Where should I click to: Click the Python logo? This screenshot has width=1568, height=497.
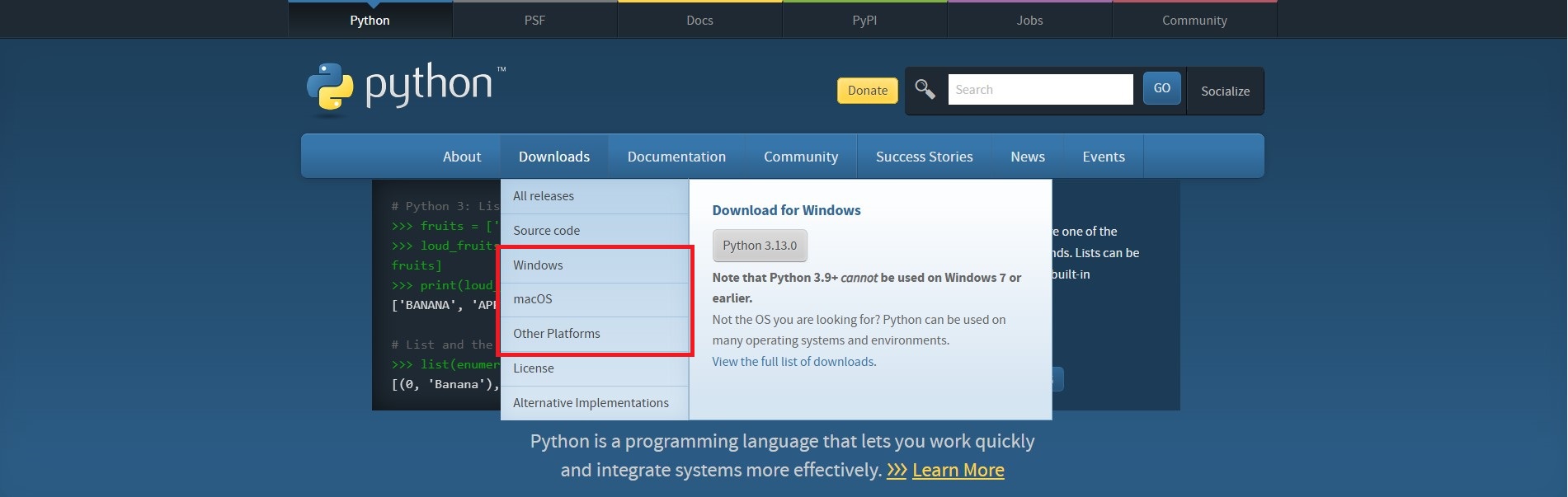406,87
